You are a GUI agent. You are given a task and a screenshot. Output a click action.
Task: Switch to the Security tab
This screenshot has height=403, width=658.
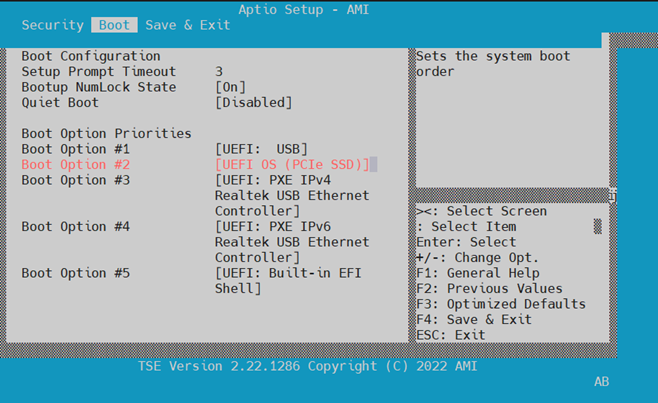coord(52,25)
